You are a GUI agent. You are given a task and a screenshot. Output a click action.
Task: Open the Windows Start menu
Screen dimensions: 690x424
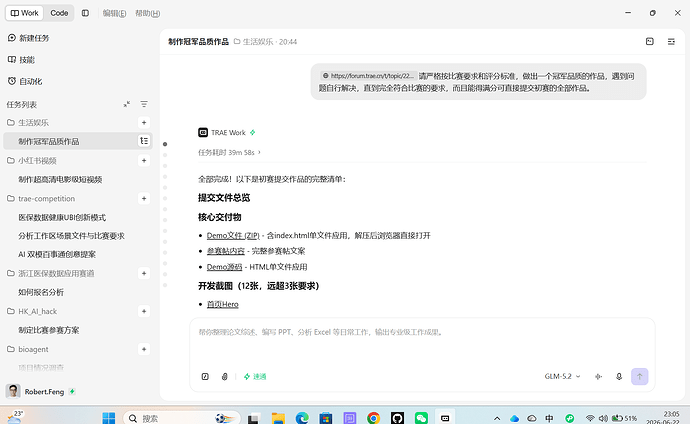[109, 418]
